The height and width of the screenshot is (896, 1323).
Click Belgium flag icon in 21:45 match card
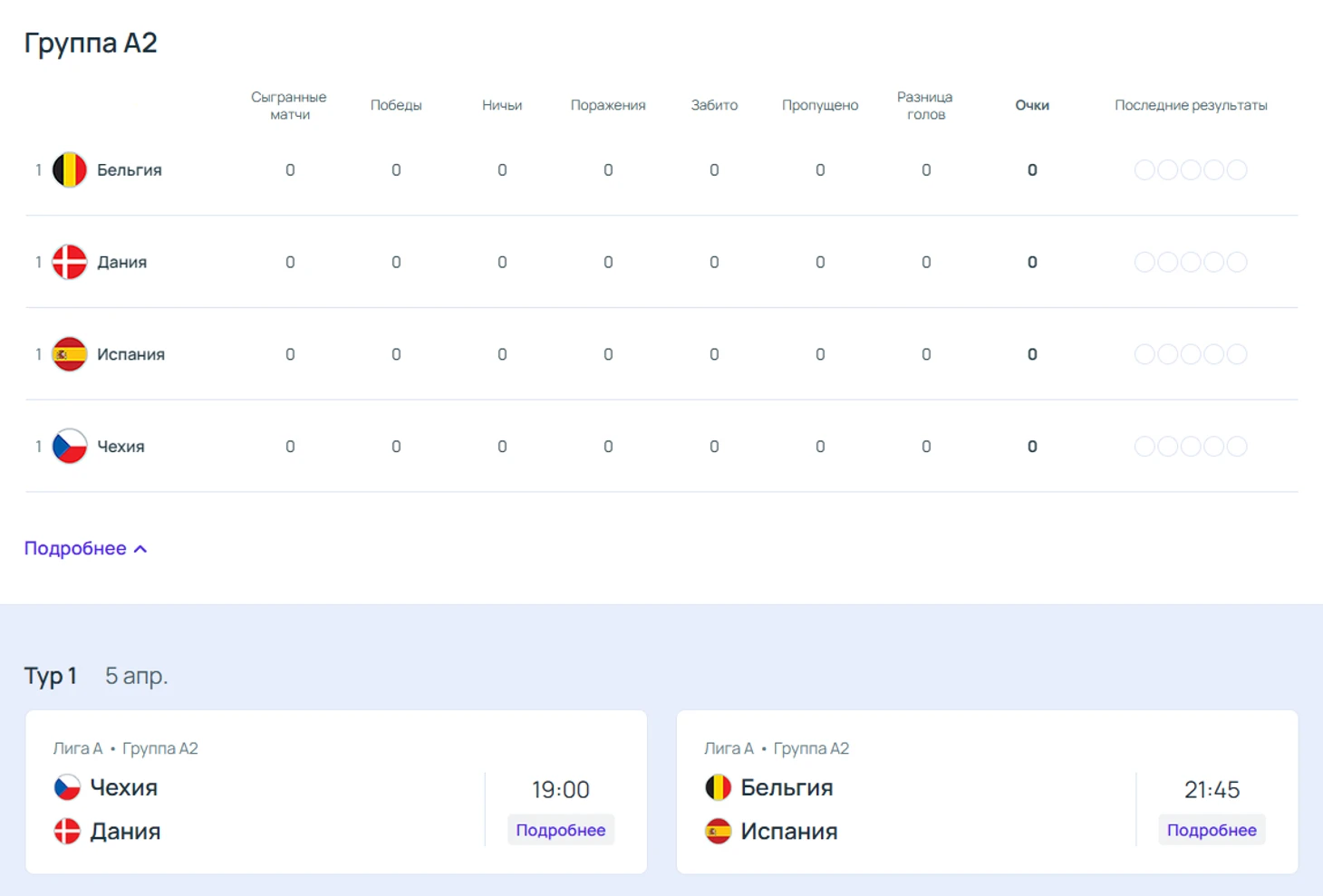coord(718,787)
